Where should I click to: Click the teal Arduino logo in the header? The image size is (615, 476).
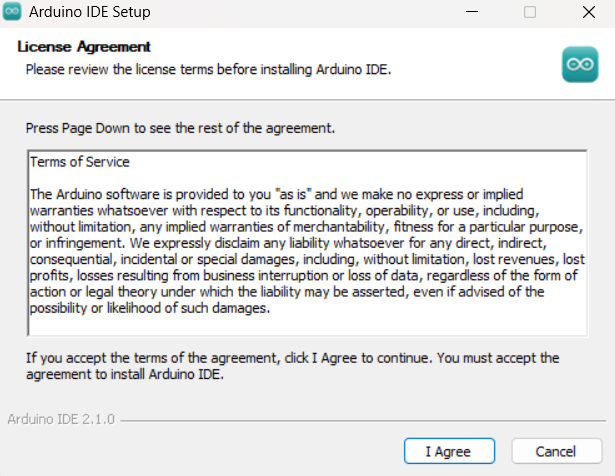click(580, 65)
